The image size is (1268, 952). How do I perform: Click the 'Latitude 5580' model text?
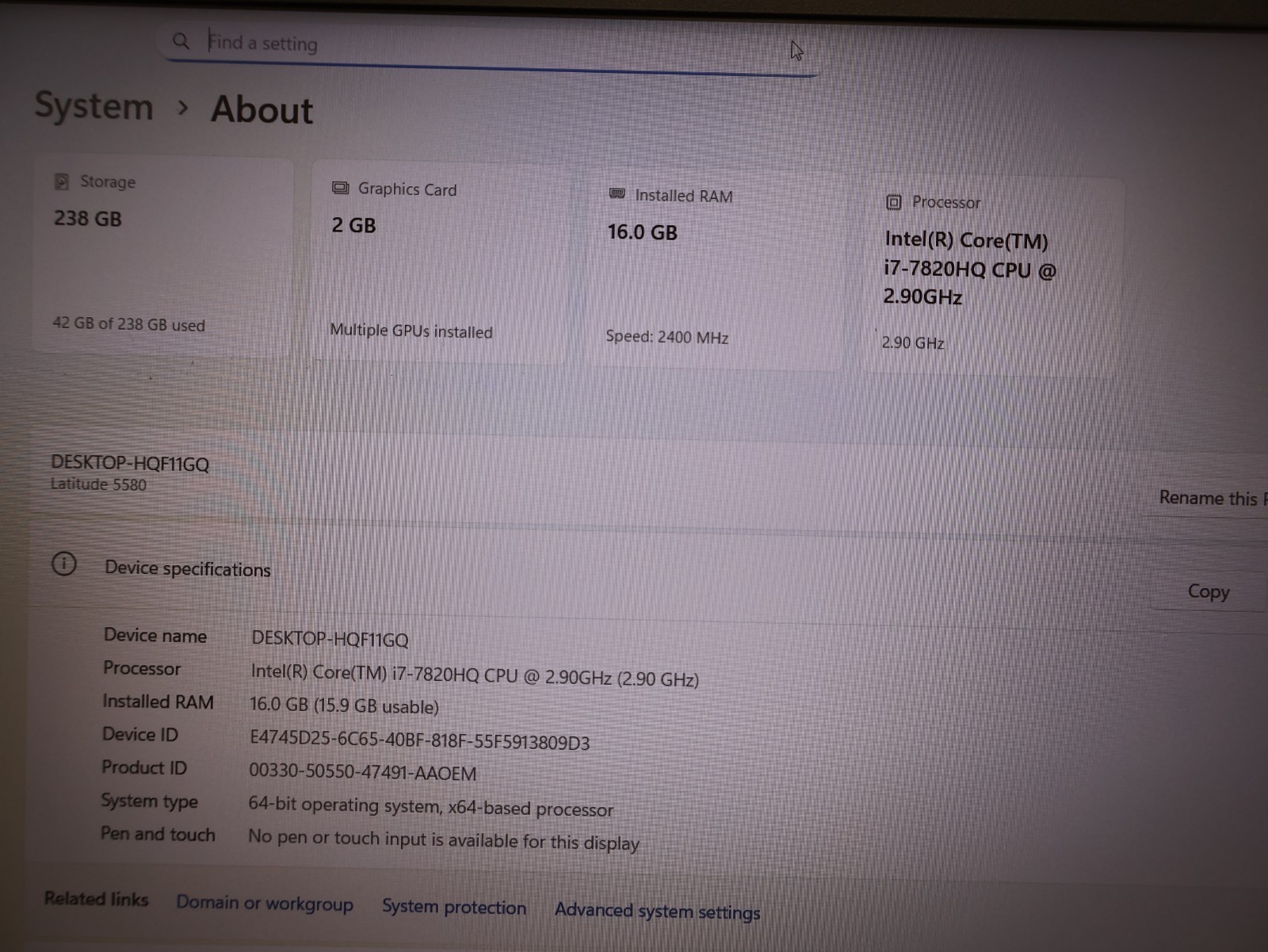tap(98, 484)
